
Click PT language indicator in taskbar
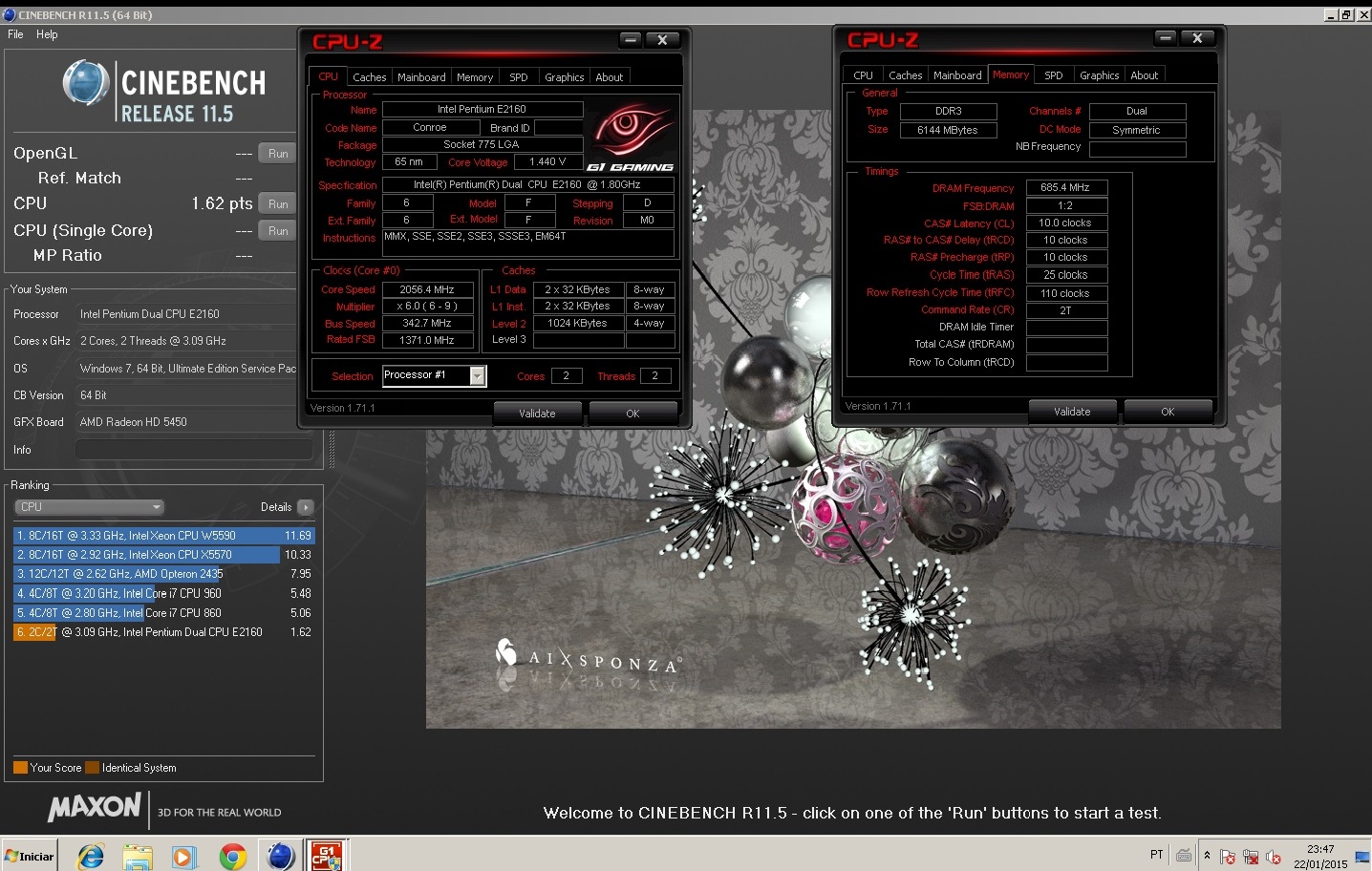click(x=1157, y=855)
